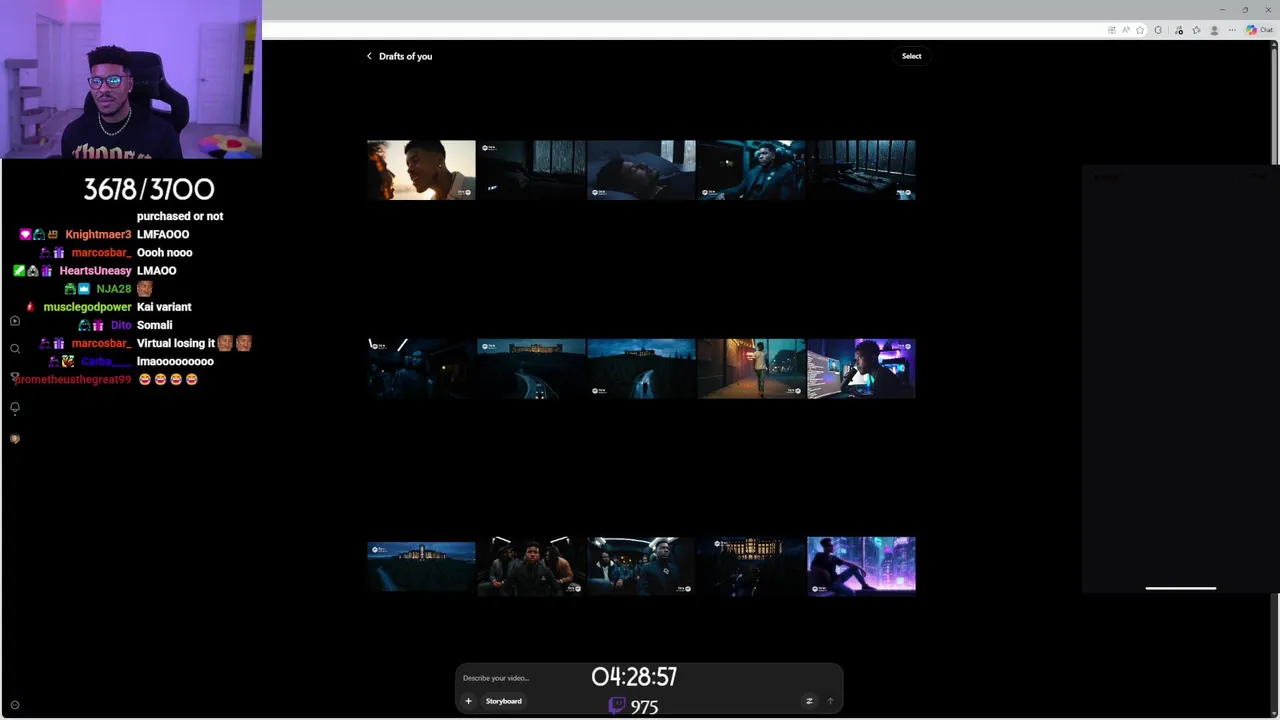Open the draft of man walking in neon alley
1280x720 pixels.
751,368
